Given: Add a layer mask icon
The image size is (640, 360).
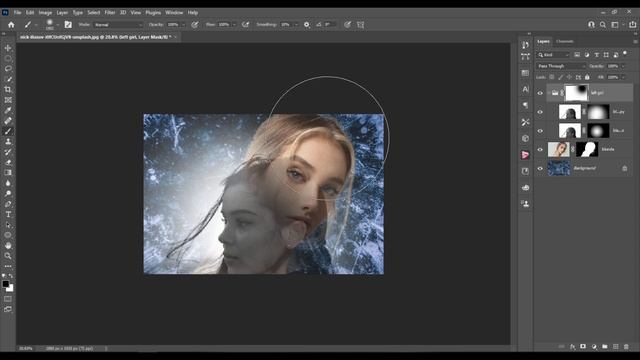Looking at the screenshot, I should pos(583,347).
